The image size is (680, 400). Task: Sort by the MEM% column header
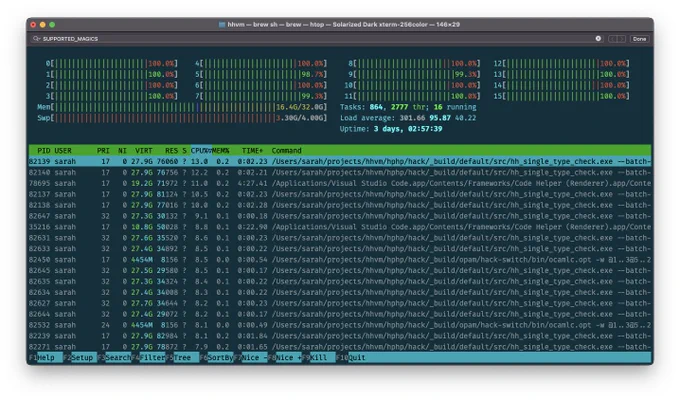(221, 151)
